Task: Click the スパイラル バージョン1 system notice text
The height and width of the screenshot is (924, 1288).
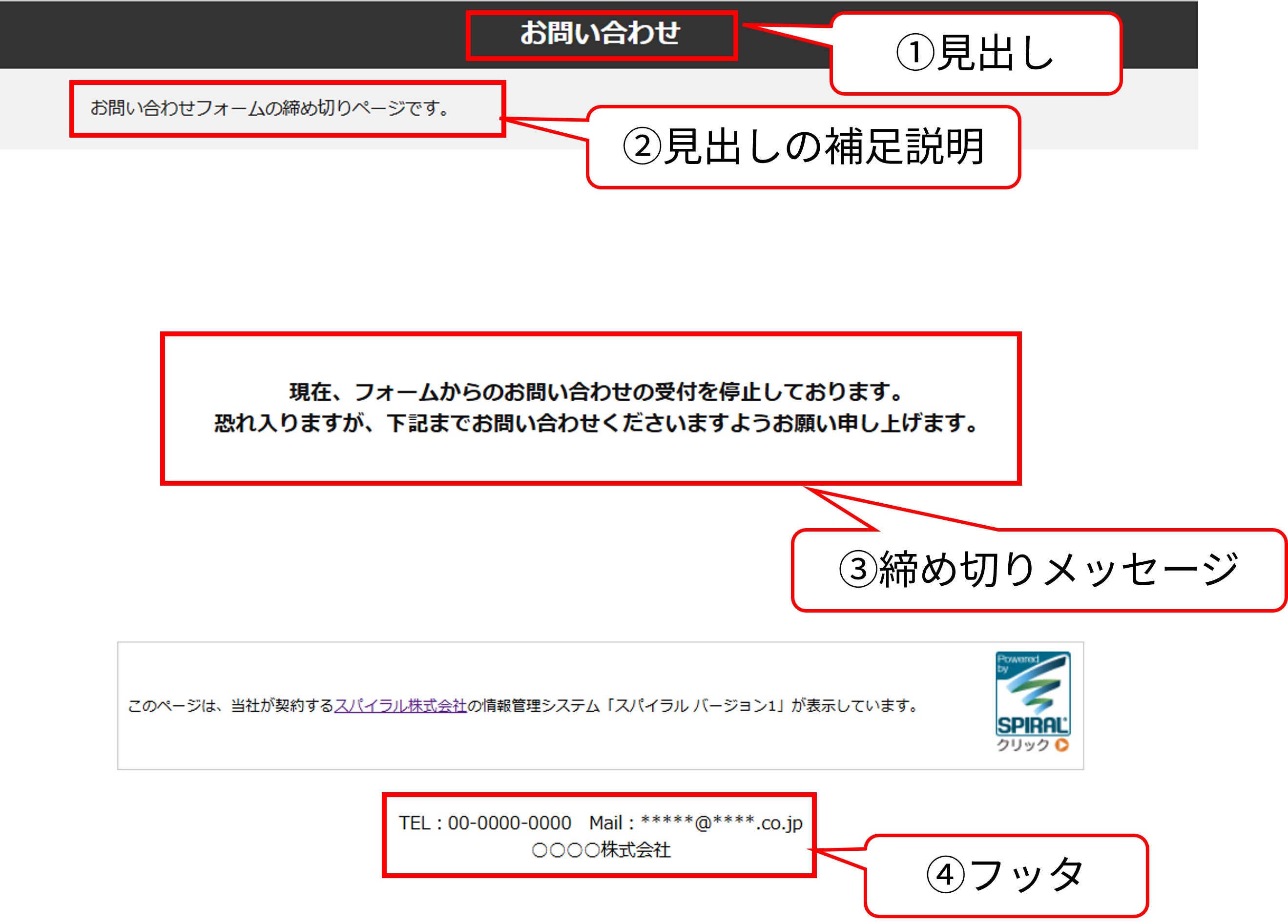Action: coord(695,705)
